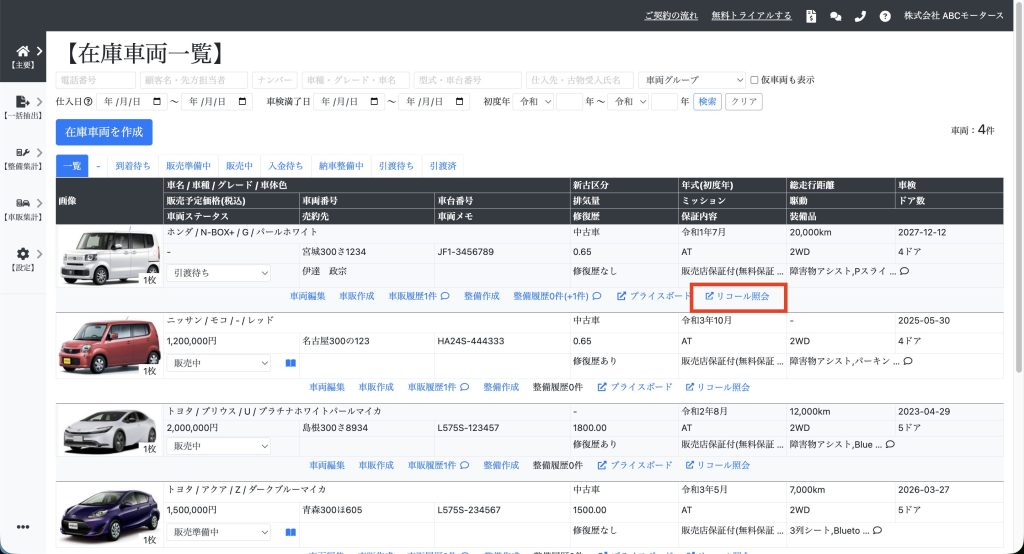This screenshot has height=554, width=1024.
Task: Expand the 車両グループ dropdown
Action: click(691, 80)
